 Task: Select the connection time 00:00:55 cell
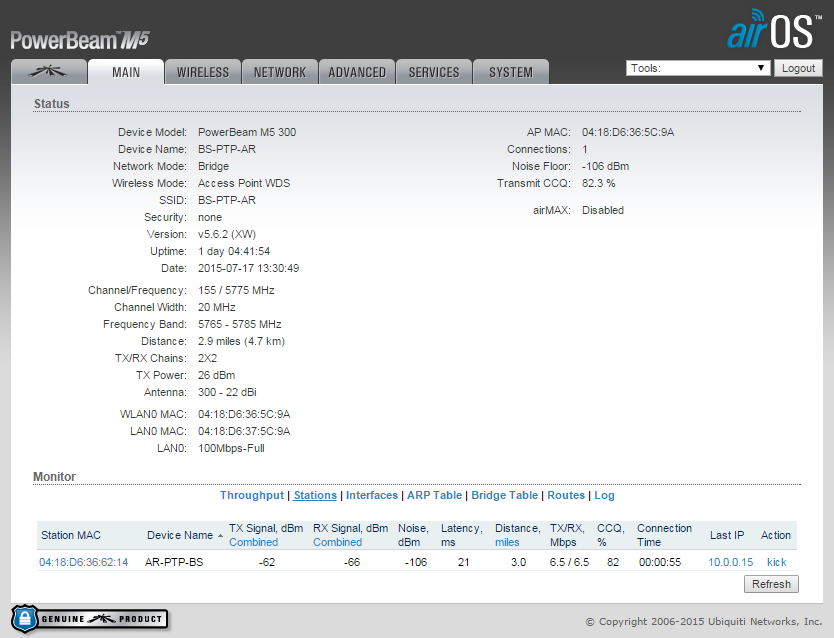pyautogui.click(x=660, y=562)
